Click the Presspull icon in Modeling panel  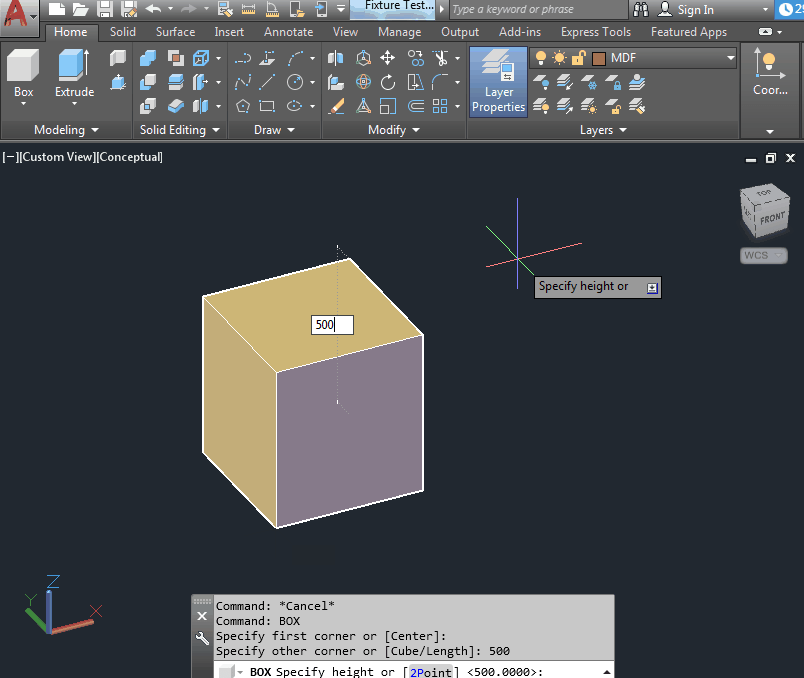tap(118, 82)
